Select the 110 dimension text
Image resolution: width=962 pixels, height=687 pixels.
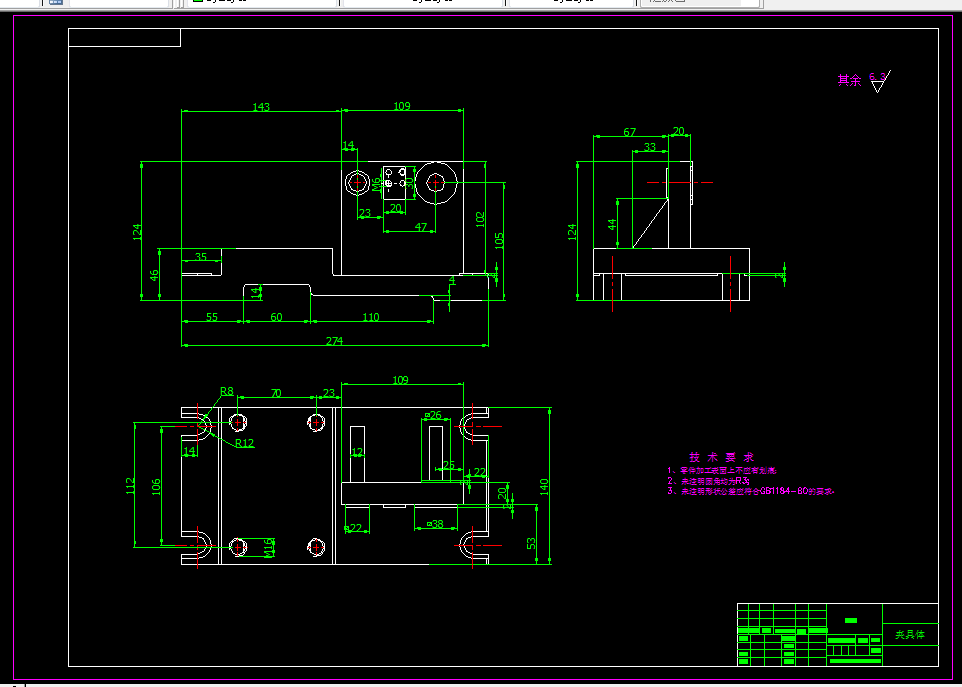pos(371,317)
